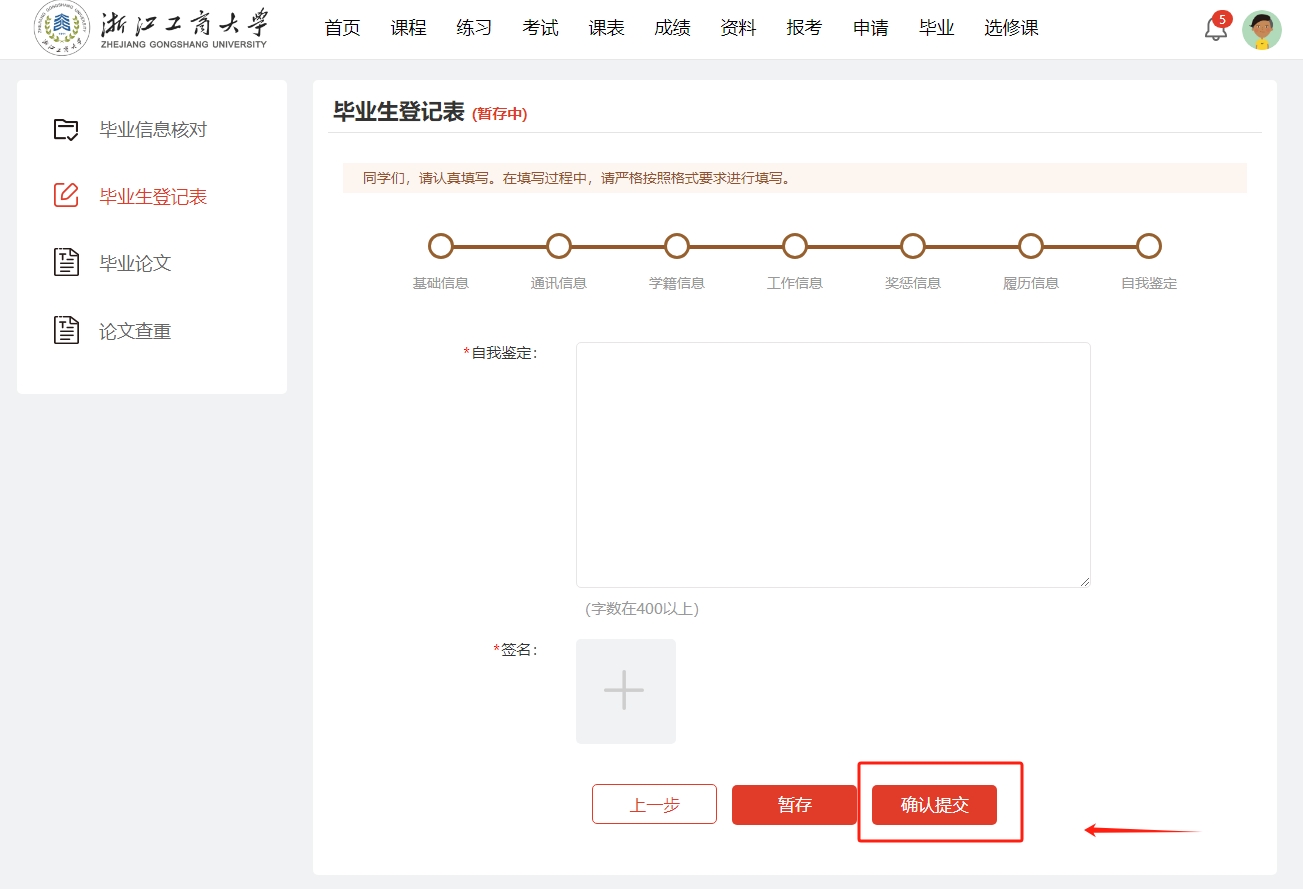
Task: Select the 工作信息 step circle
Action: pyautogui.click(x=795, y=246)
